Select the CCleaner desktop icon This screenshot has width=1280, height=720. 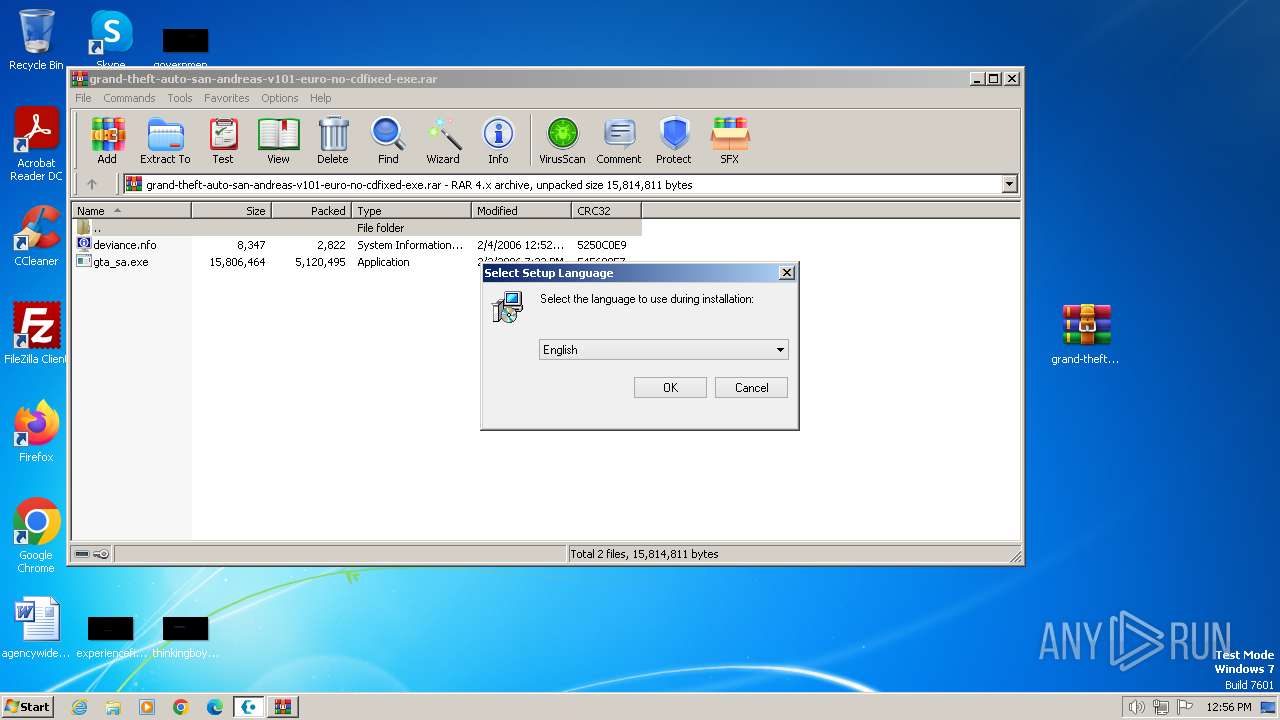36,236
